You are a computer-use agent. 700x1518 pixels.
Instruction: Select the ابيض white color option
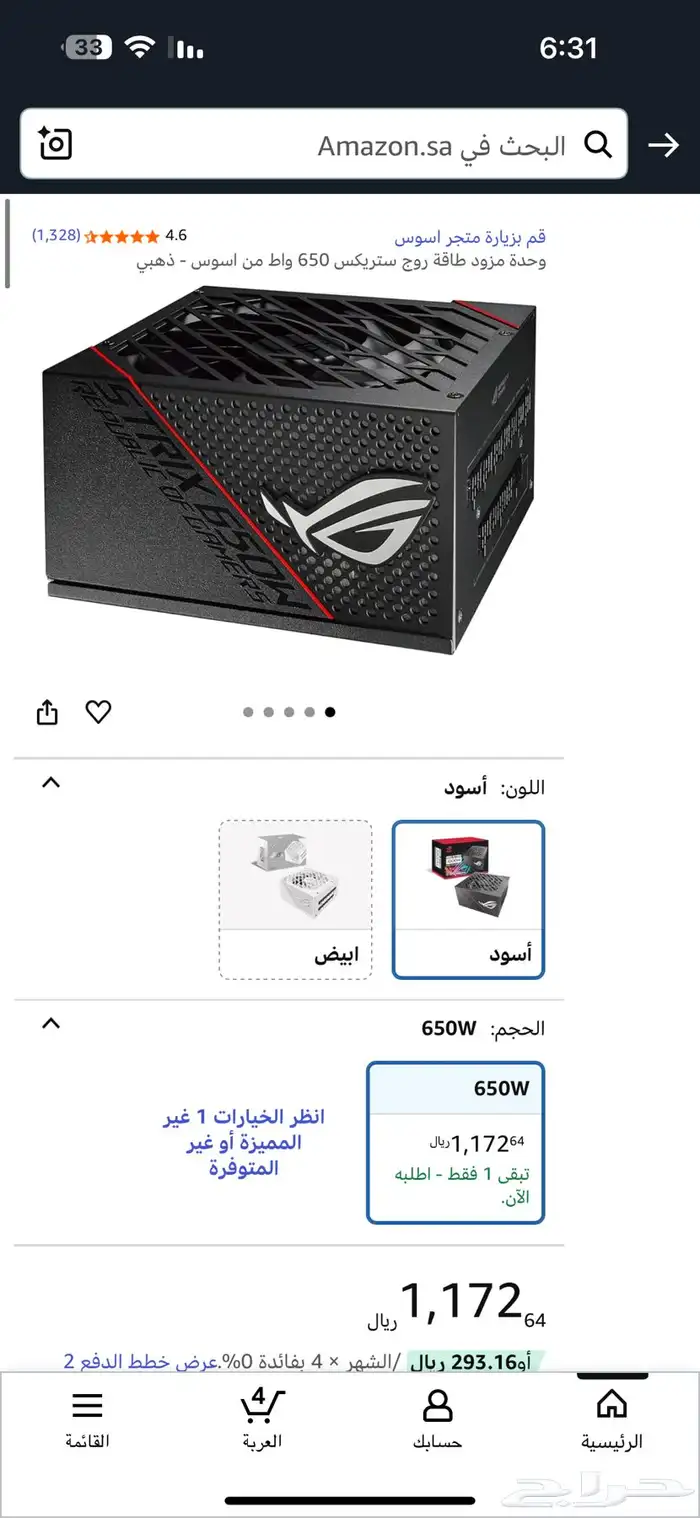click(295, 900)
